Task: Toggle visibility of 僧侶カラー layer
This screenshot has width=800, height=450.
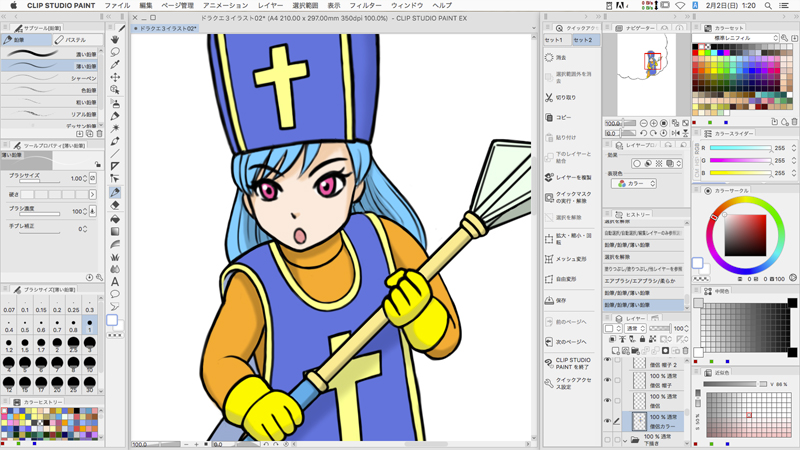Action: tap(607, 421)
